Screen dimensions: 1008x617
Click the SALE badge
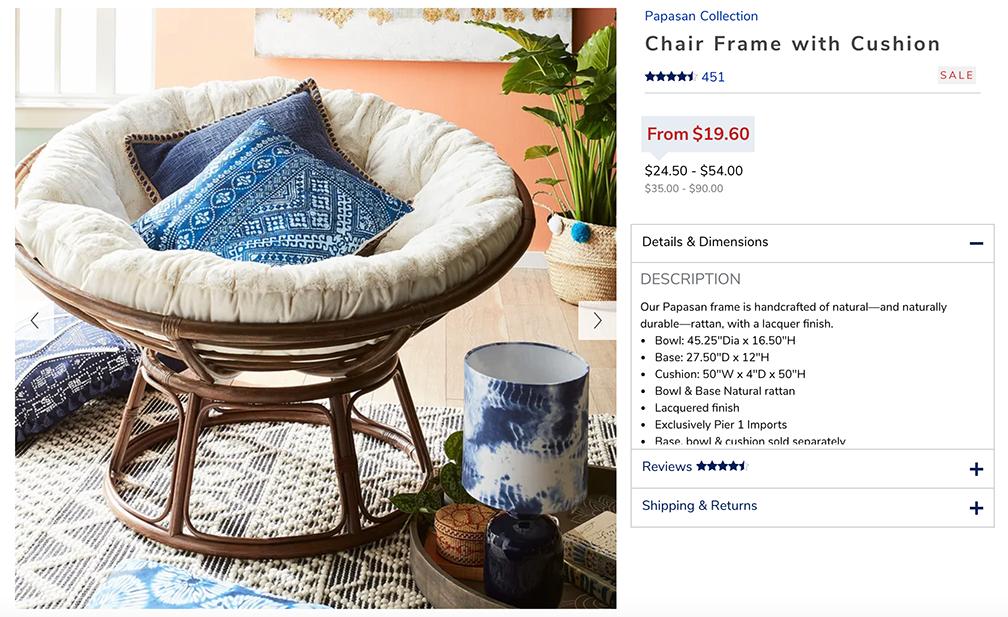click(x=957, y=75)
